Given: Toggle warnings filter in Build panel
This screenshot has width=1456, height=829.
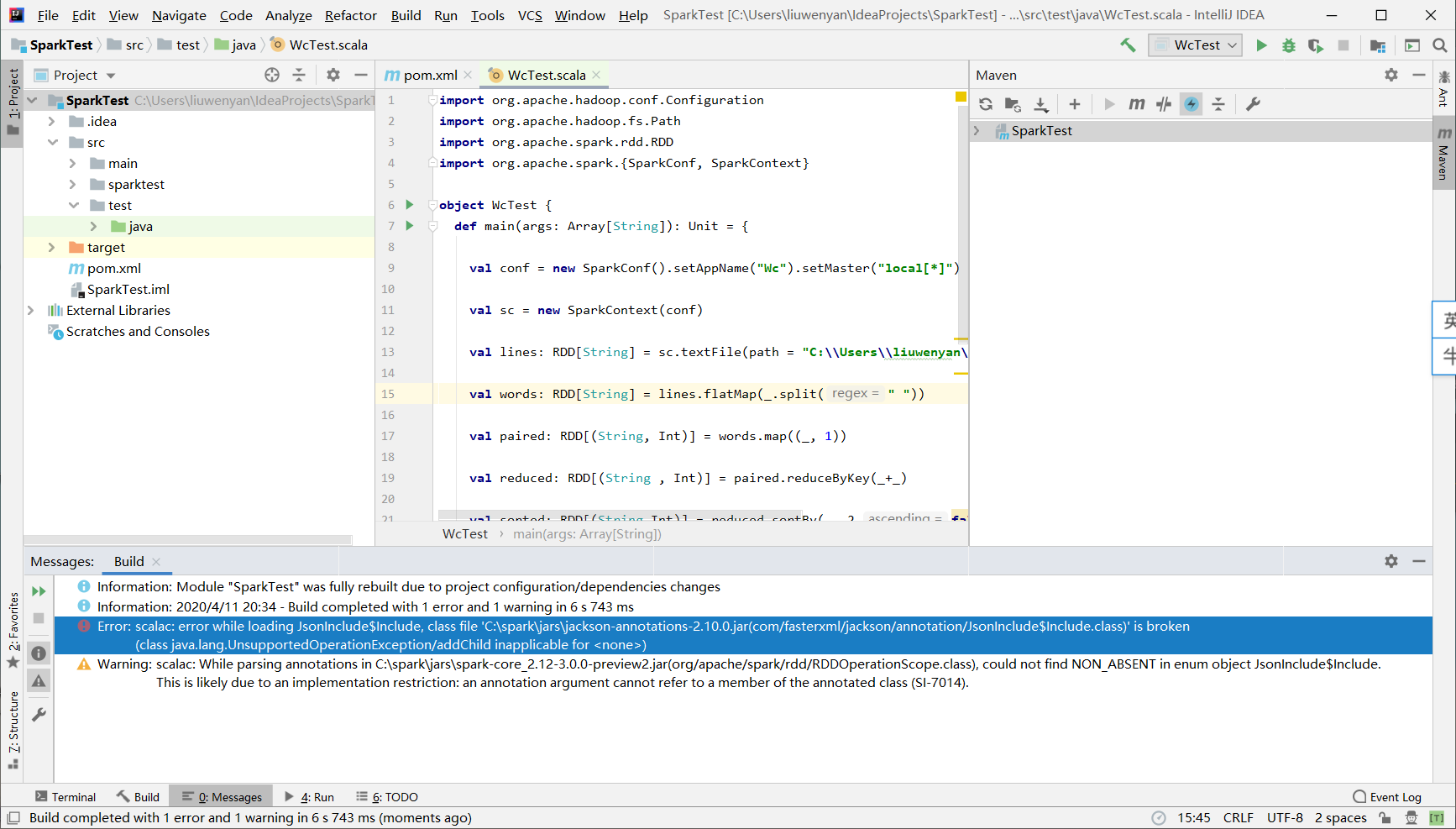Looking at the screenshot, I should (x=39, y=681).
